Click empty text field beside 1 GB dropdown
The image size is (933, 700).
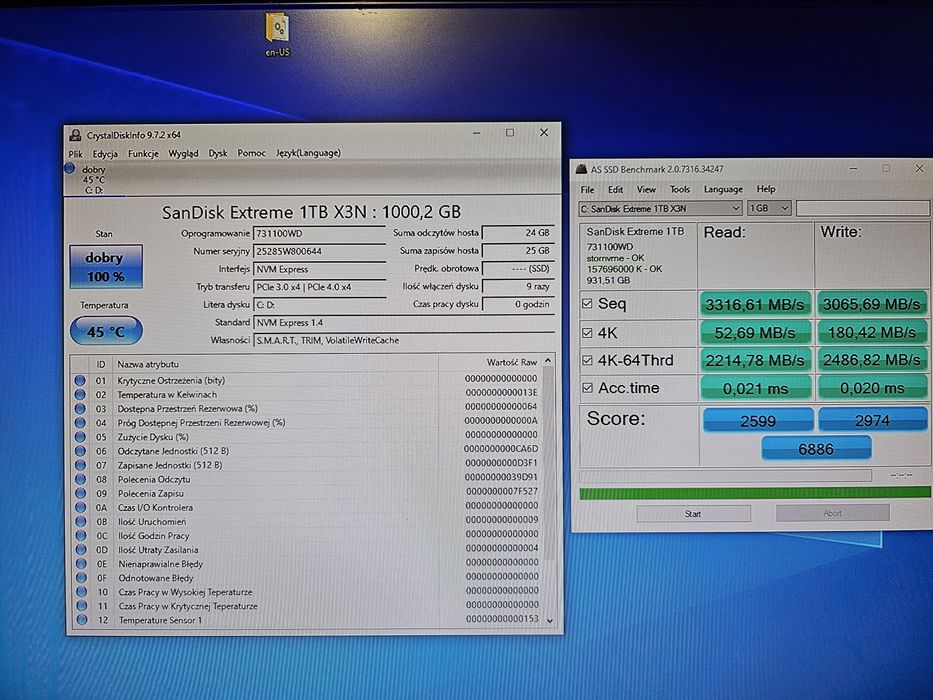(863, 208)
